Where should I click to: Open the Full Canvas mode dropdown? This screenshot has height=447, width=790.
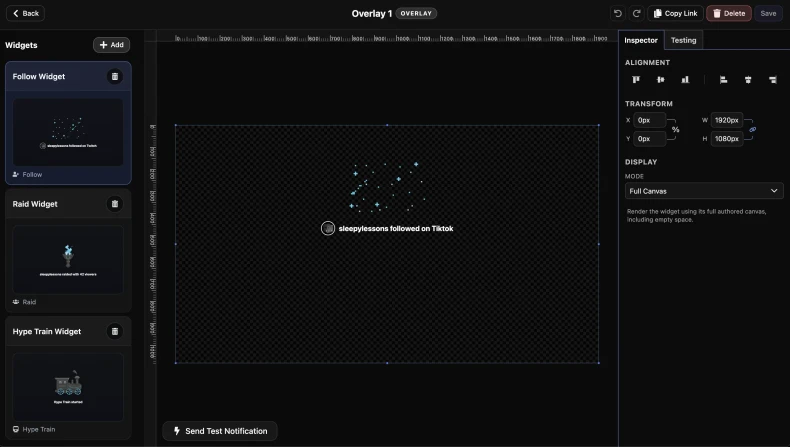click(x=704, y=191)
